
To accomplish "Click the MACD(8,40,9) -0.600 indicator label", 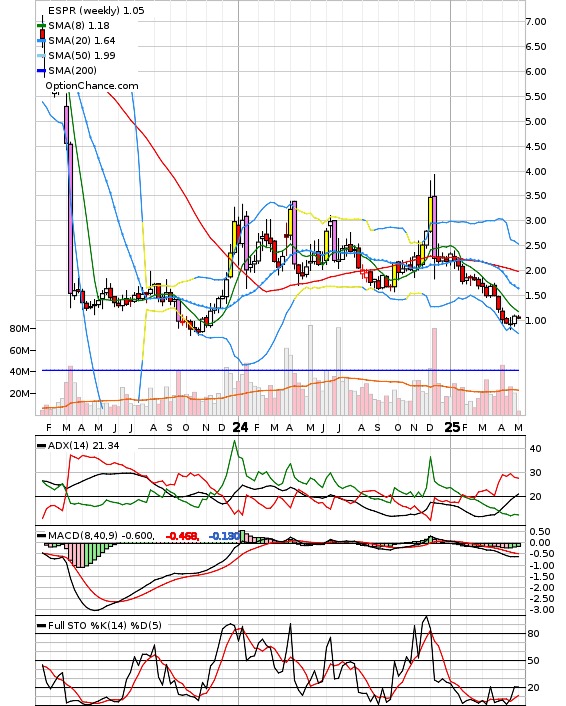I will [101, 536].
